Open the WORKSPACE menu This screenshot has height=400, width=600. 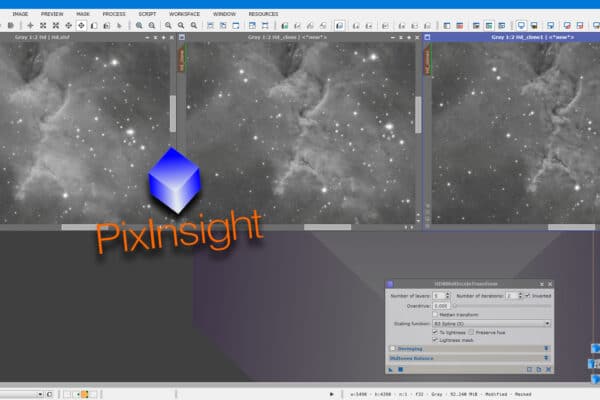184,14
